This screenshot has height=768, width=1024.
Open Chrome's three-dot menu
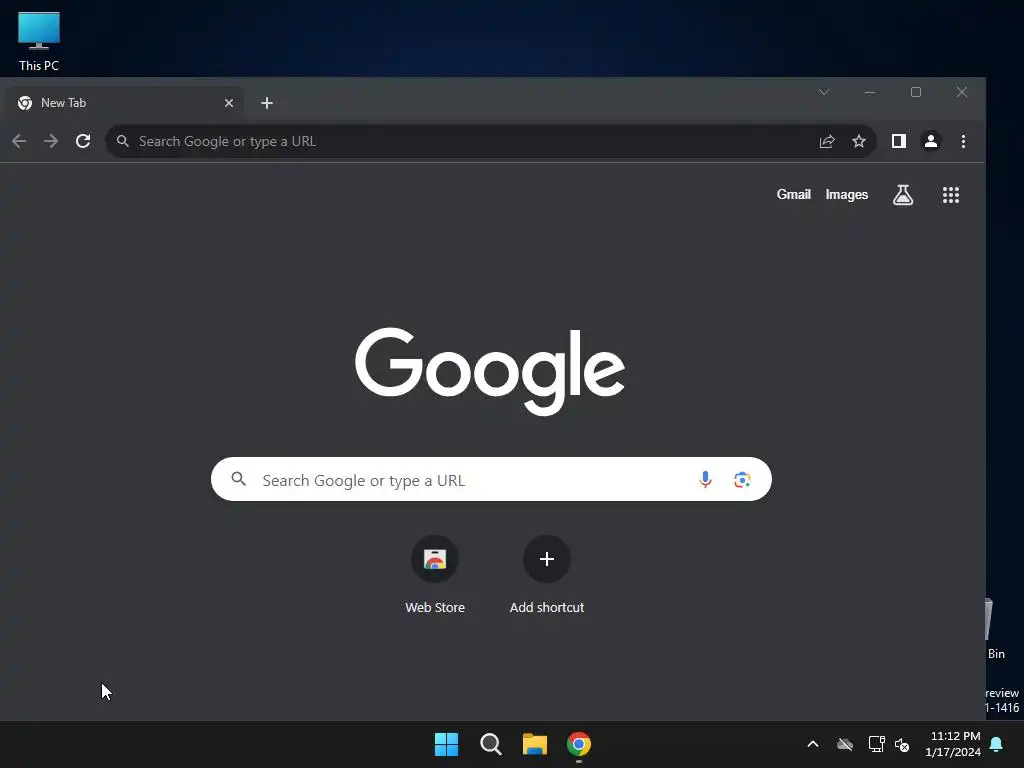pos(963,141)
